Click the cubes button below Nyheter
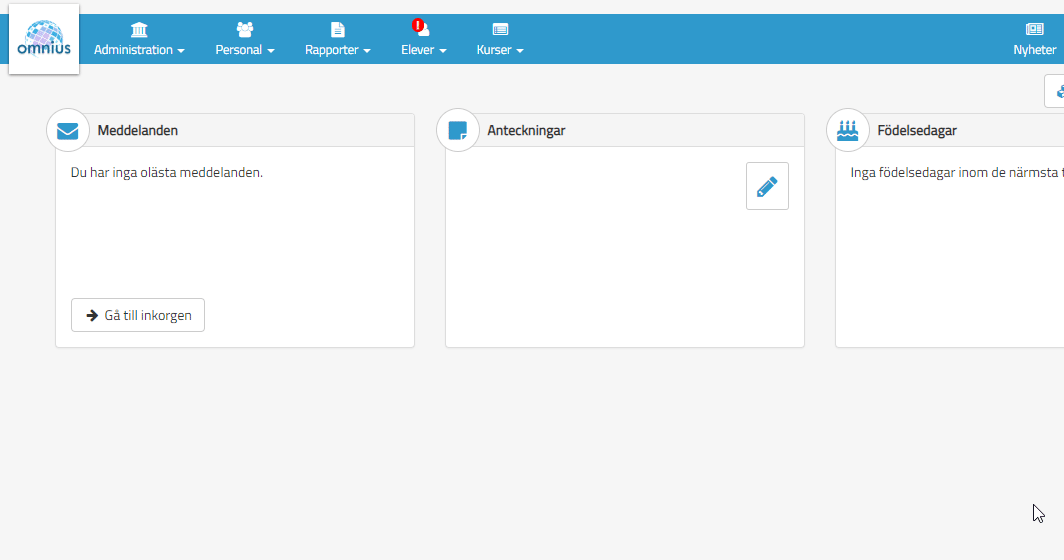Image resolution: width=1064 pixels, height=560 pixels. coord(1056,91)
